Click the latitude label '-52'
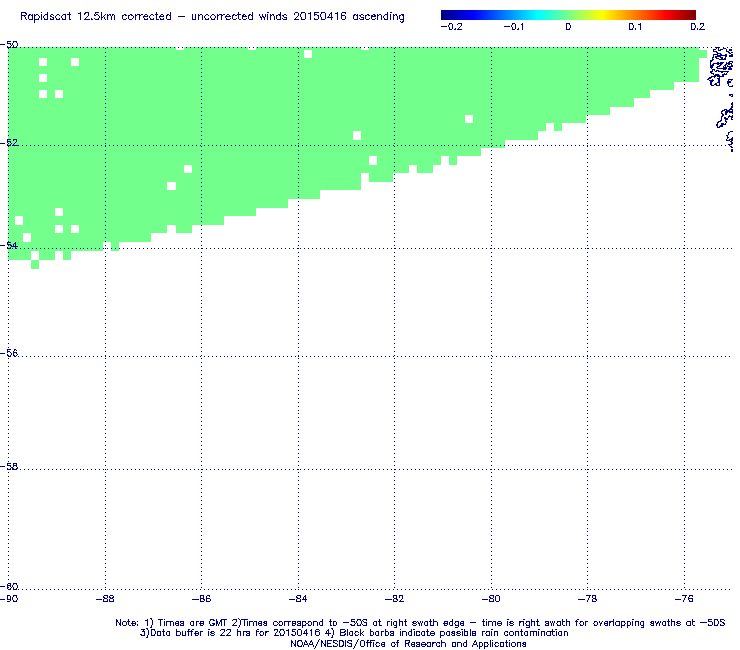The height and width of the screenshot is (650, 740). (9, 143)
